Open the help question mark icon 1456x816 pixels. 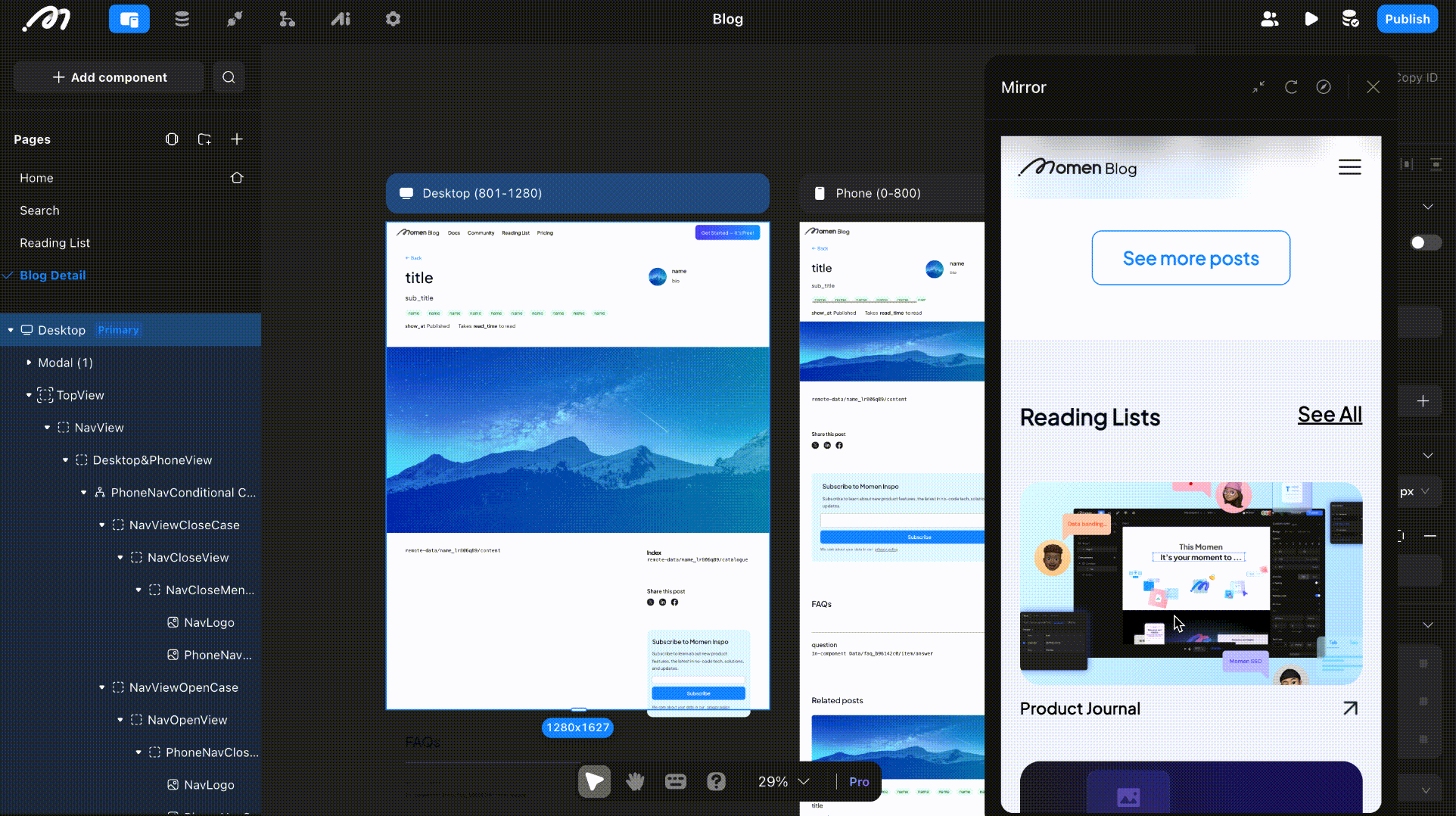(x=716, y=781)
